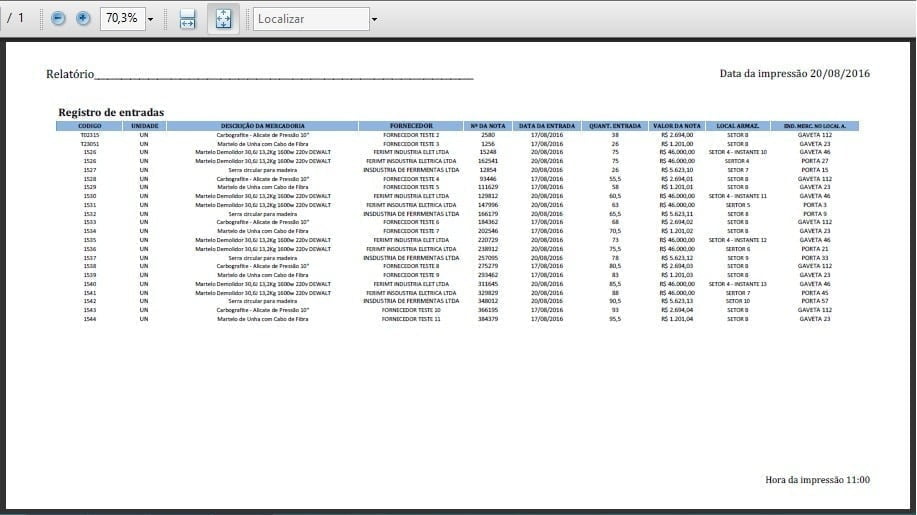
Task: Open the zoom percentage dropdown arrow
Action: tap(151, 19)
